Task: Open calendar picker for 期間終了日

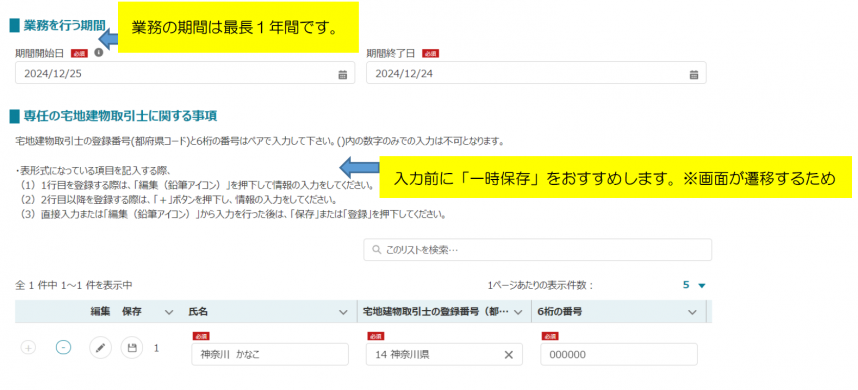Action: click(693, 74)
